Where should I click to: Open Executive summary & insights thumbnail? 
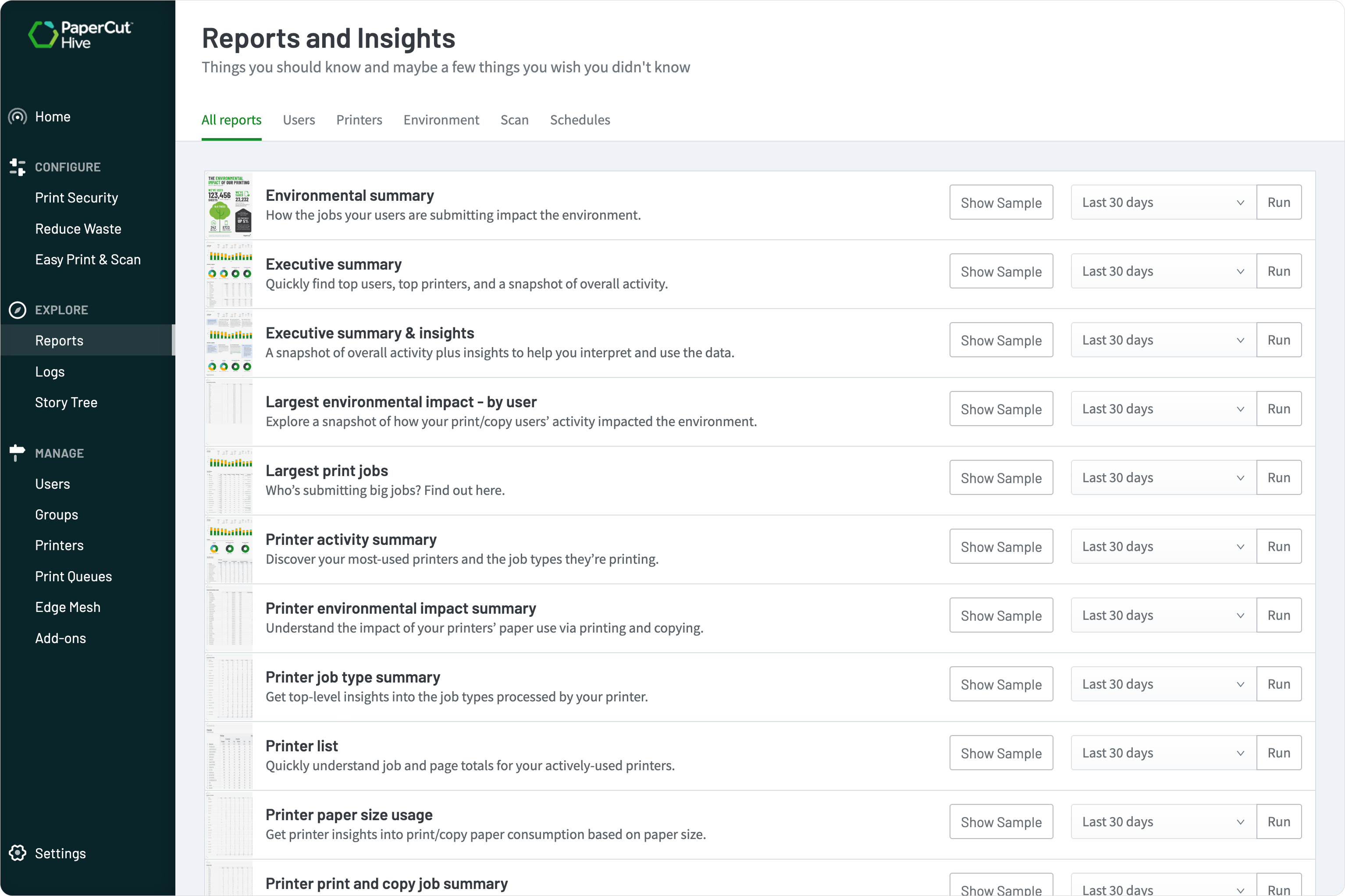coord(229,343)
